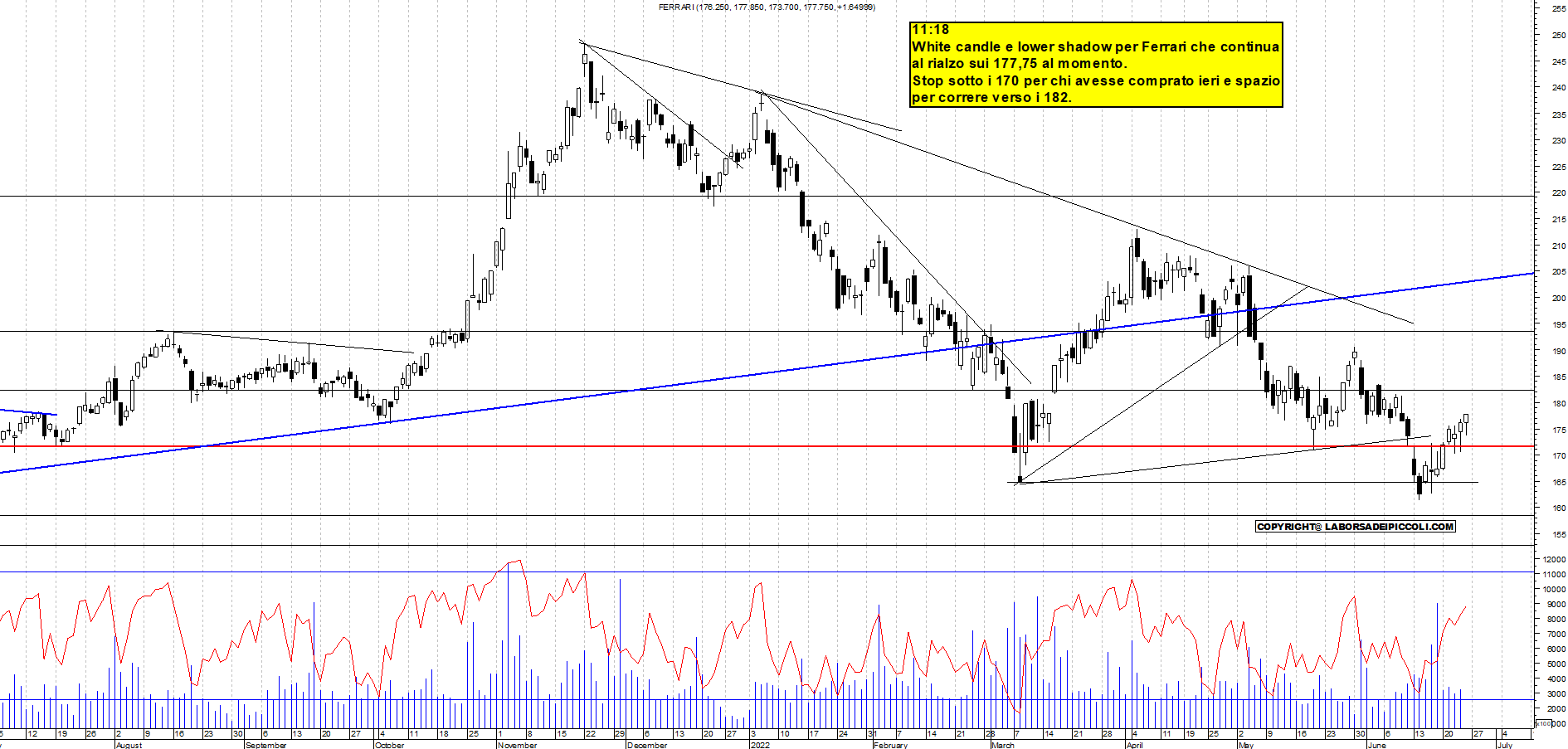Click the 210 price axis value
The width and height of the screenshot is (1568, 749).
pos(1559,246)
